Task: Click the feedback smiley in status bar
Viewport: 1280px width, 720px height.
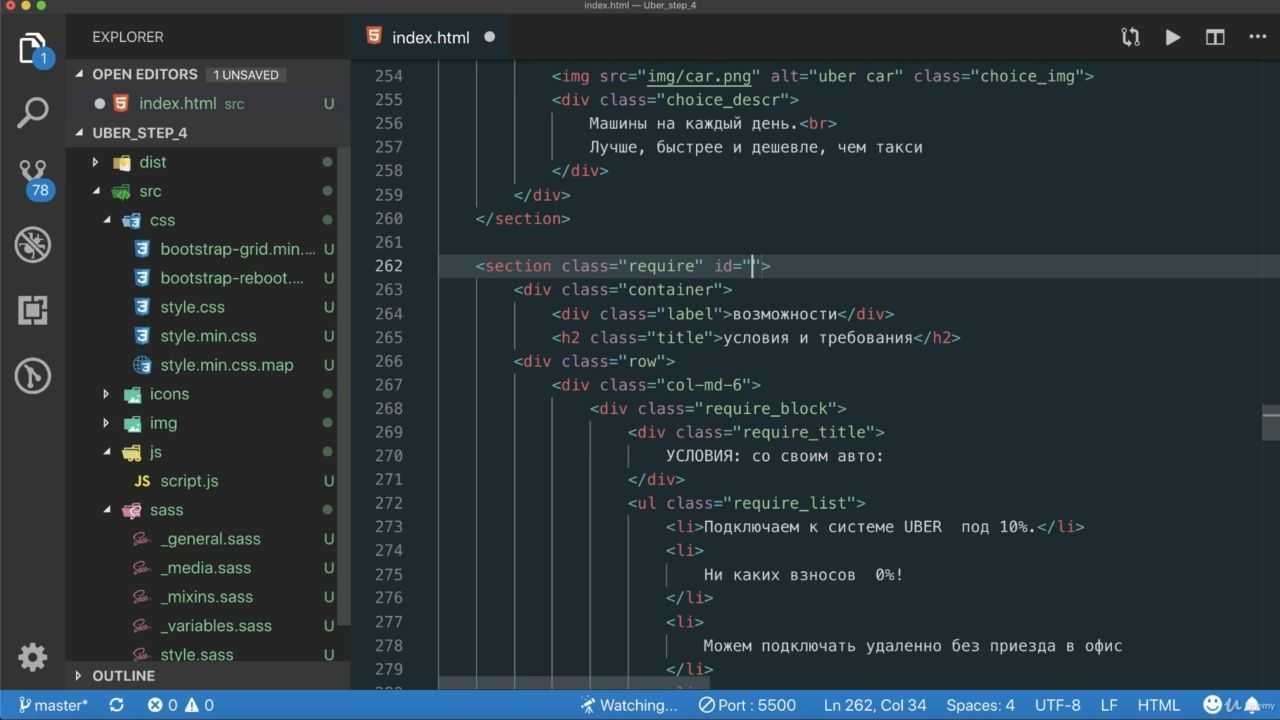Action: 1213,705
